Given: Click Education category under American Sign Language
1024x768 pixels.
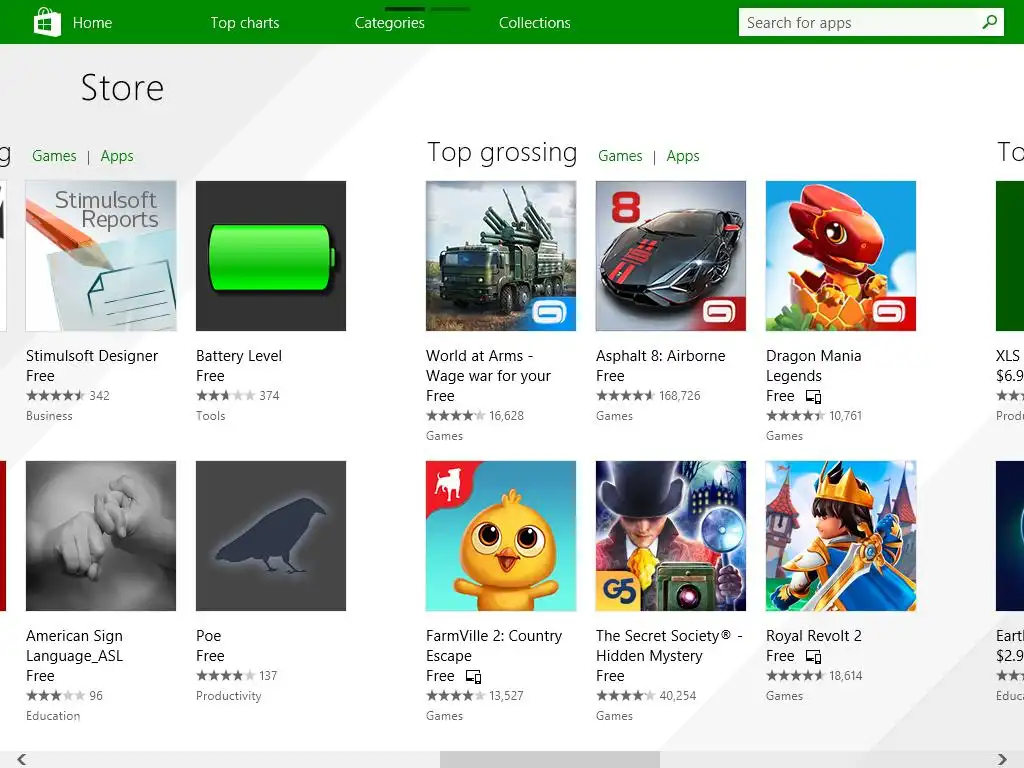Looking at the screenshot, I should 53,716.
